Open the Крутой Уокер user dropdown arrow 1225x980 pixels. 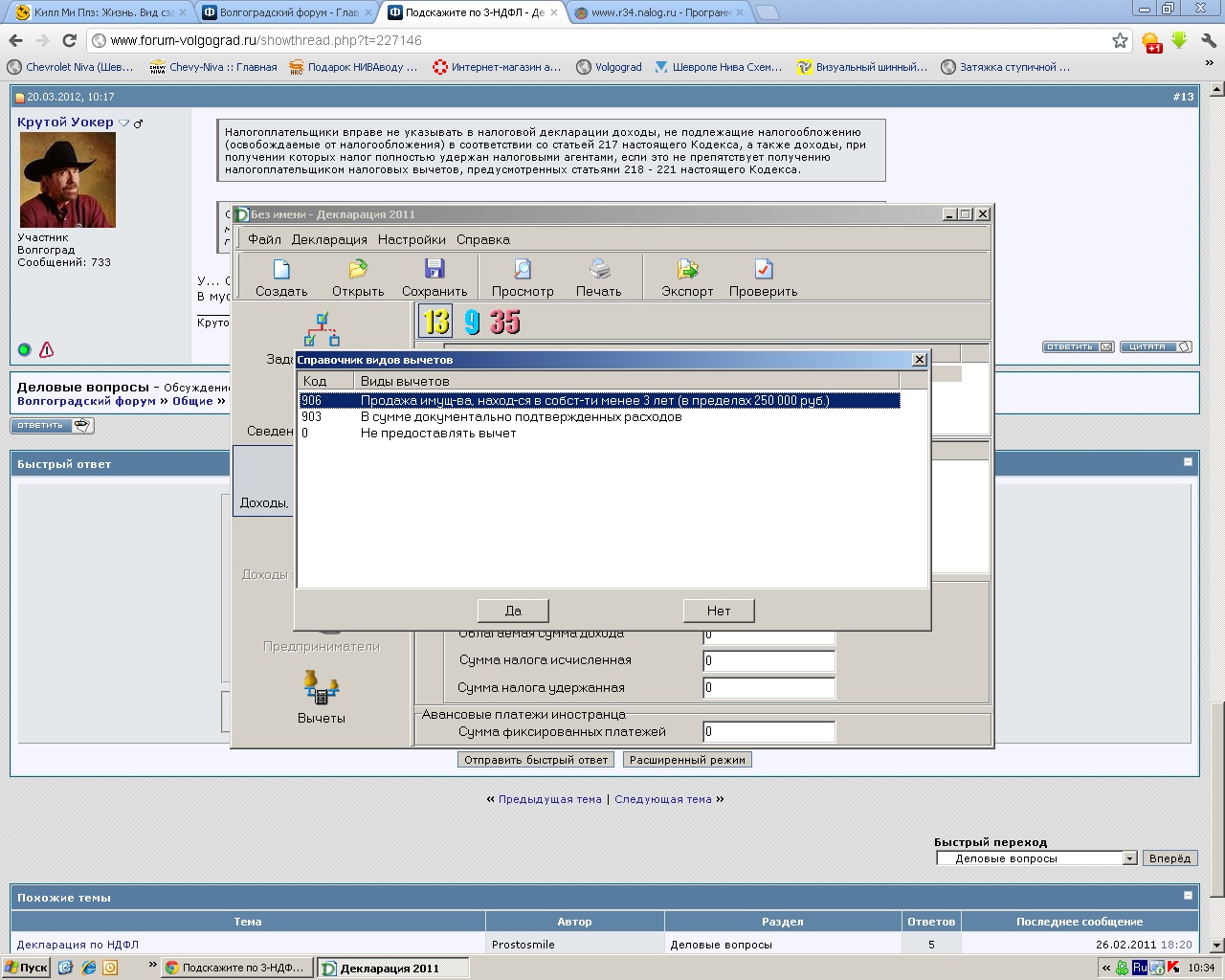pyautogui.click(x=123, y=122)
